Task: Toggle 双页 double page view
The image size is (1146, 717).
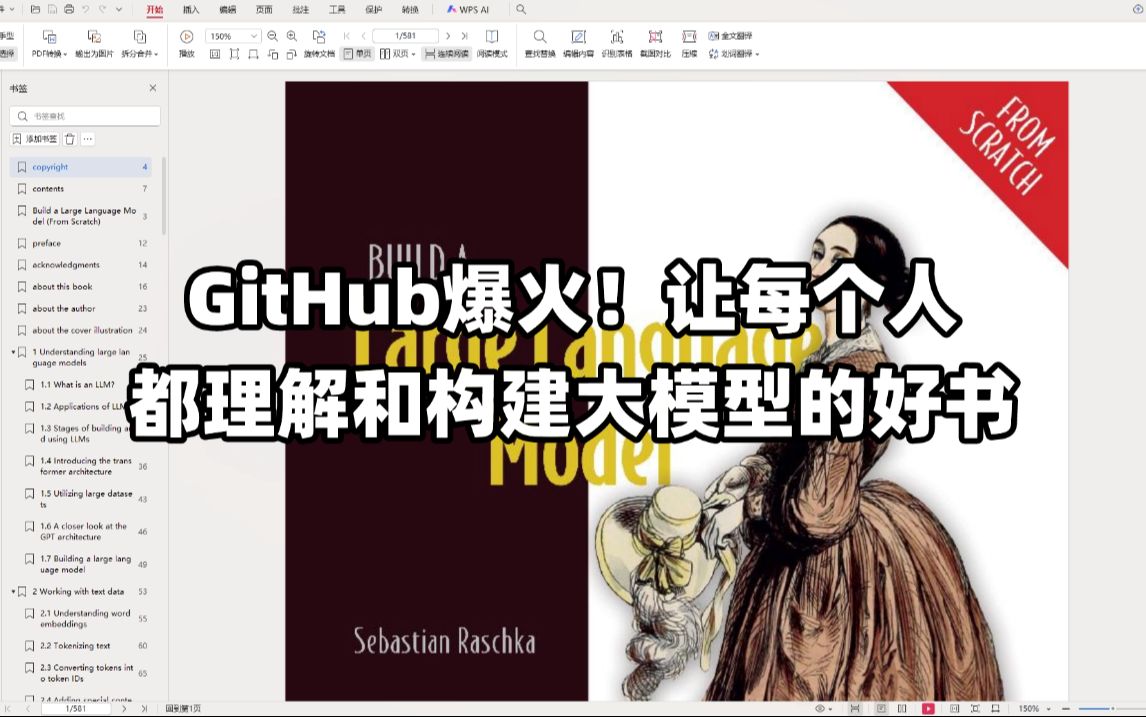Action: tap(398, 54)
